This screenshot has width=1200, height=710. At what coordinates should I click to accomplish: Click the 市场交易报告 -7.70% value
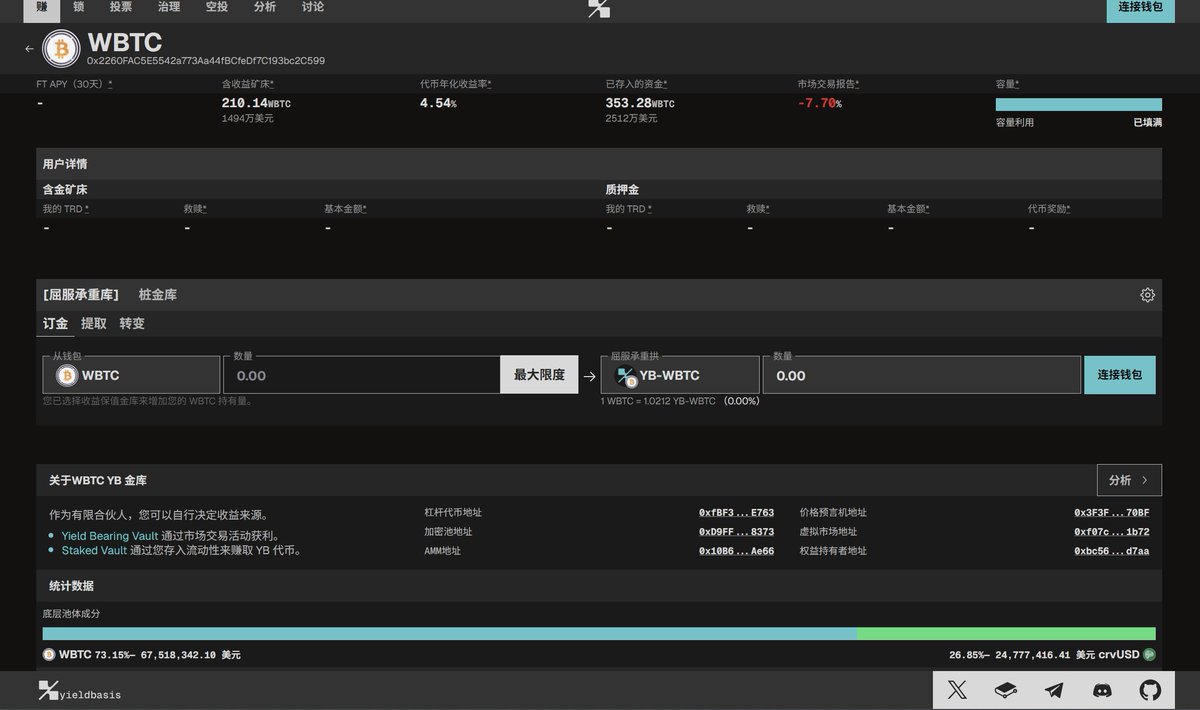(819, 103)
